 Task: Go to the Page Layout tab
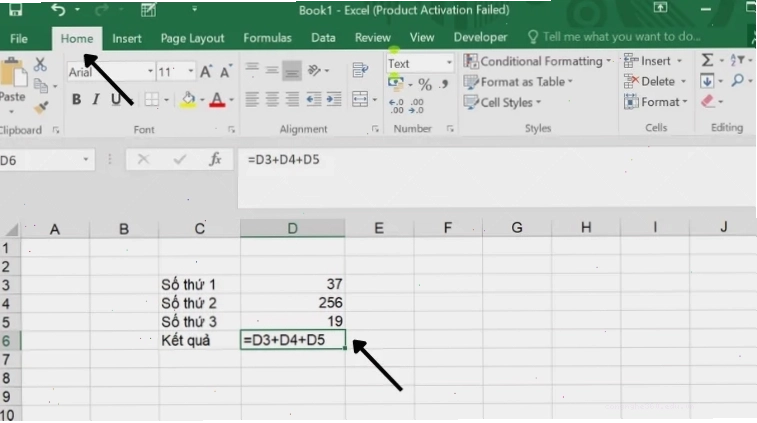(192, 39)
